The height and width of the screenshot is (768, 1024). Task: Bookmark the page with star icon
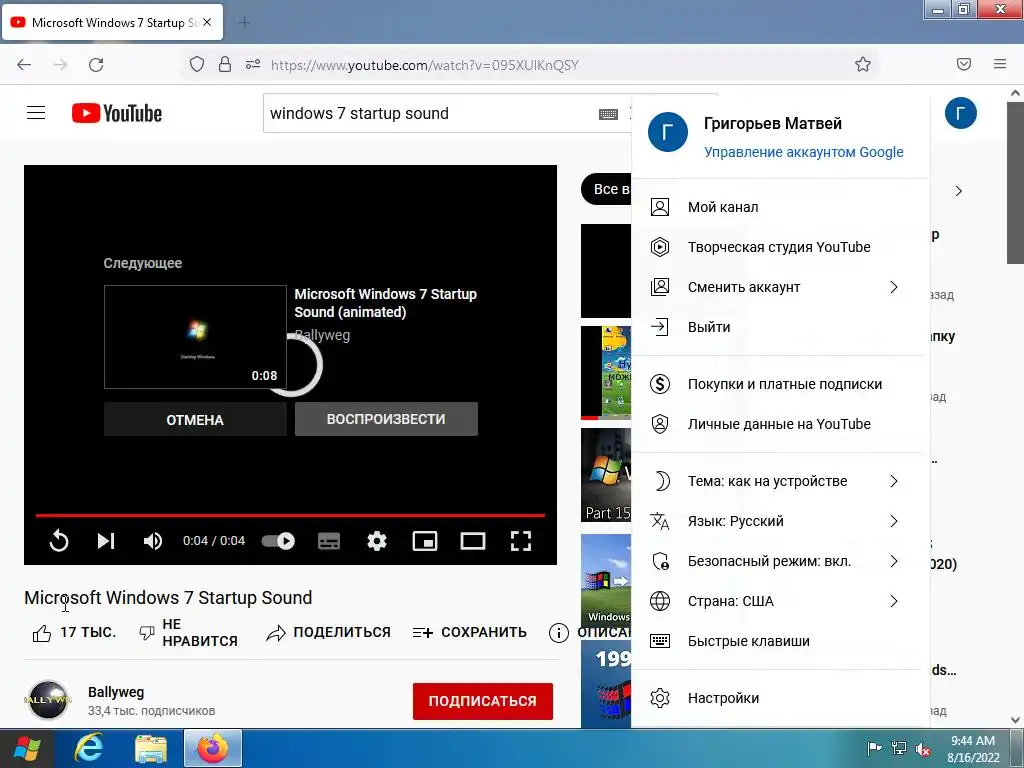pos(863,64)
